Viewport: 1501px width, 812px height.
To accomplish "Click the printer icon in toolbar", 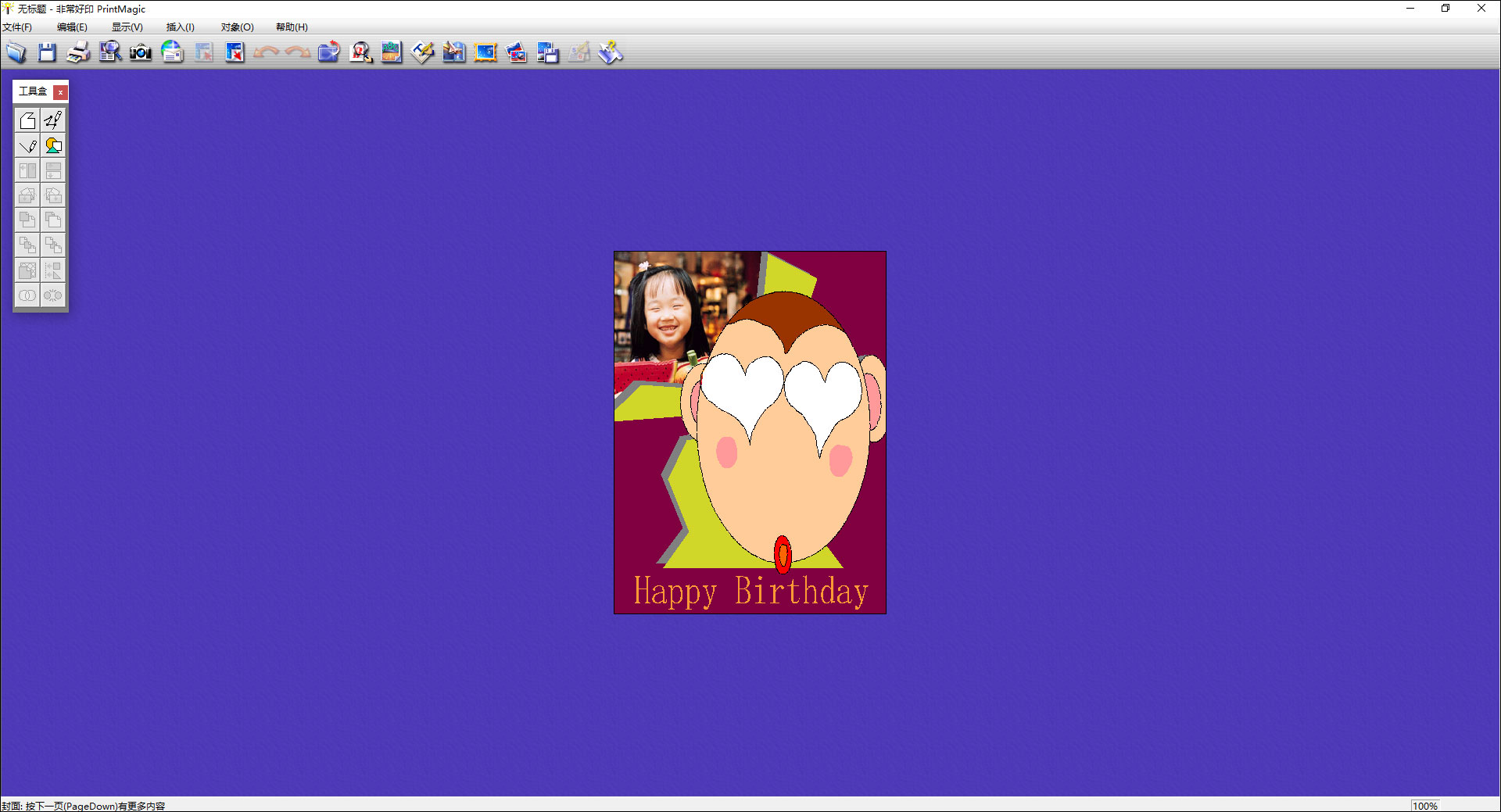I will coord(78,52).
